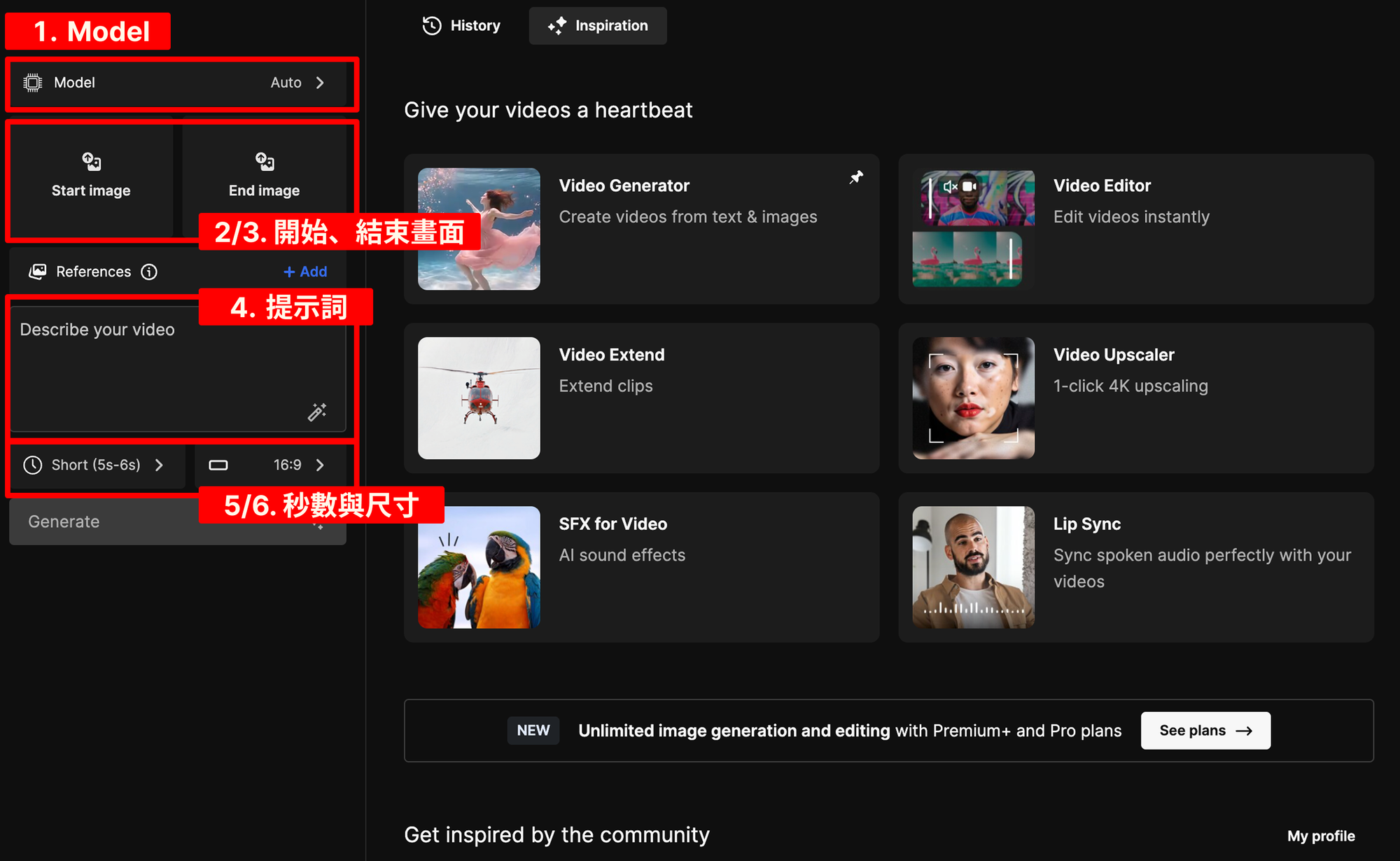
Task: Switch to the Inspiration tab
Action: tap(598, 26)
